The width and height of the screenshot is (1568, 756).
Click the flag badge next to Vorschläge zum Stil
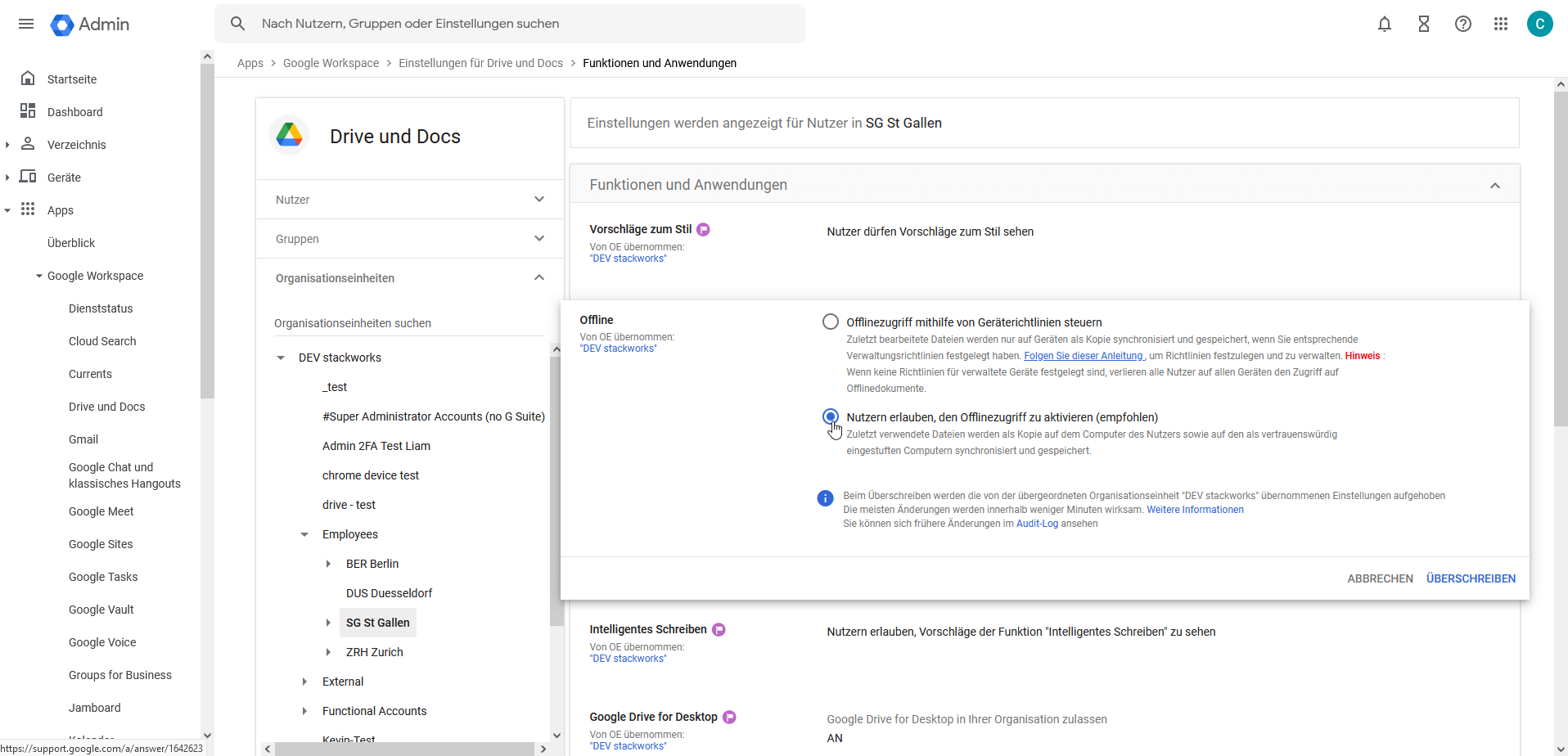pos(703,230)
